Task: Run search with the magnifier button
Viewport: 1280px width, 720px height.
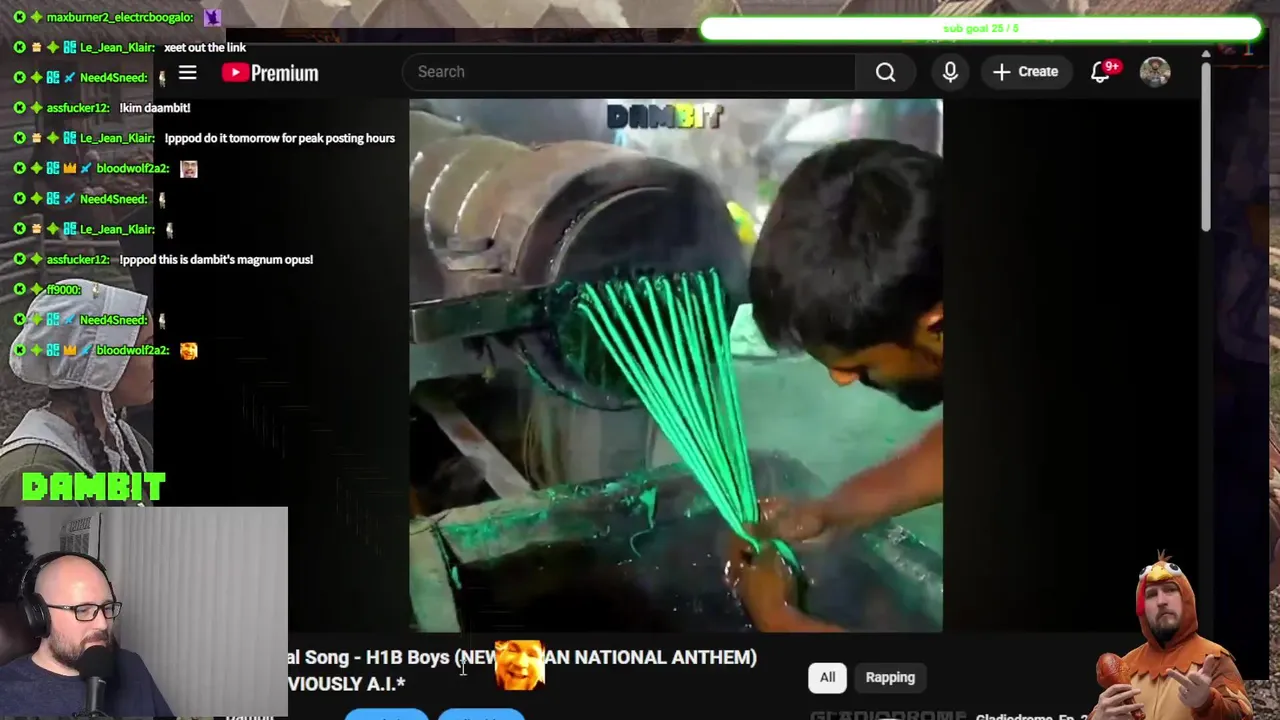Action: (x=886, y=72)
